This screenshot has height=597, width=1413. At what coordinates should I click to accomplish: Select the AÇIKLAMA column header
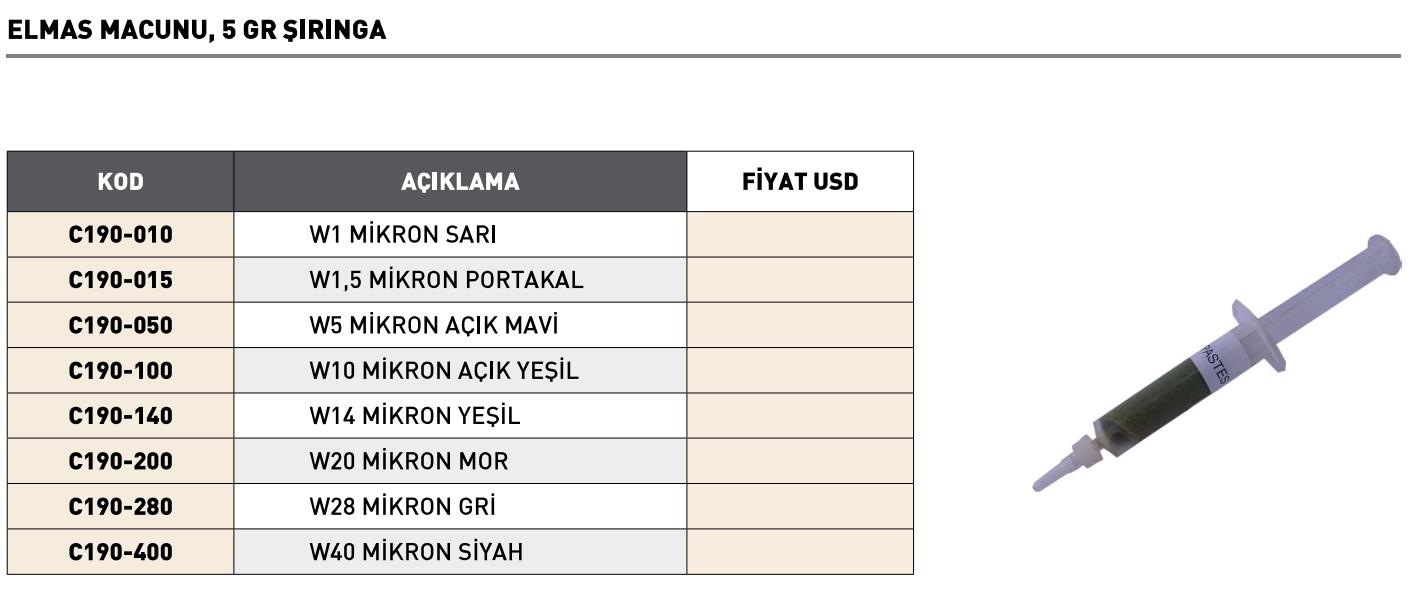click(x=460, y=182)
